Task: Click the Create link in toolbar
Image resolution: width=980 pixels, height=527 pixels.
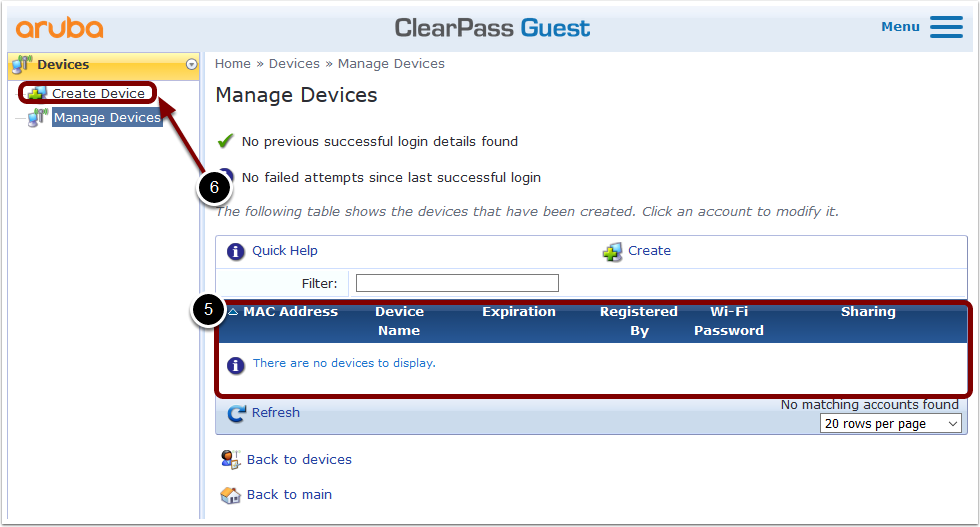Action: (649, 251)
